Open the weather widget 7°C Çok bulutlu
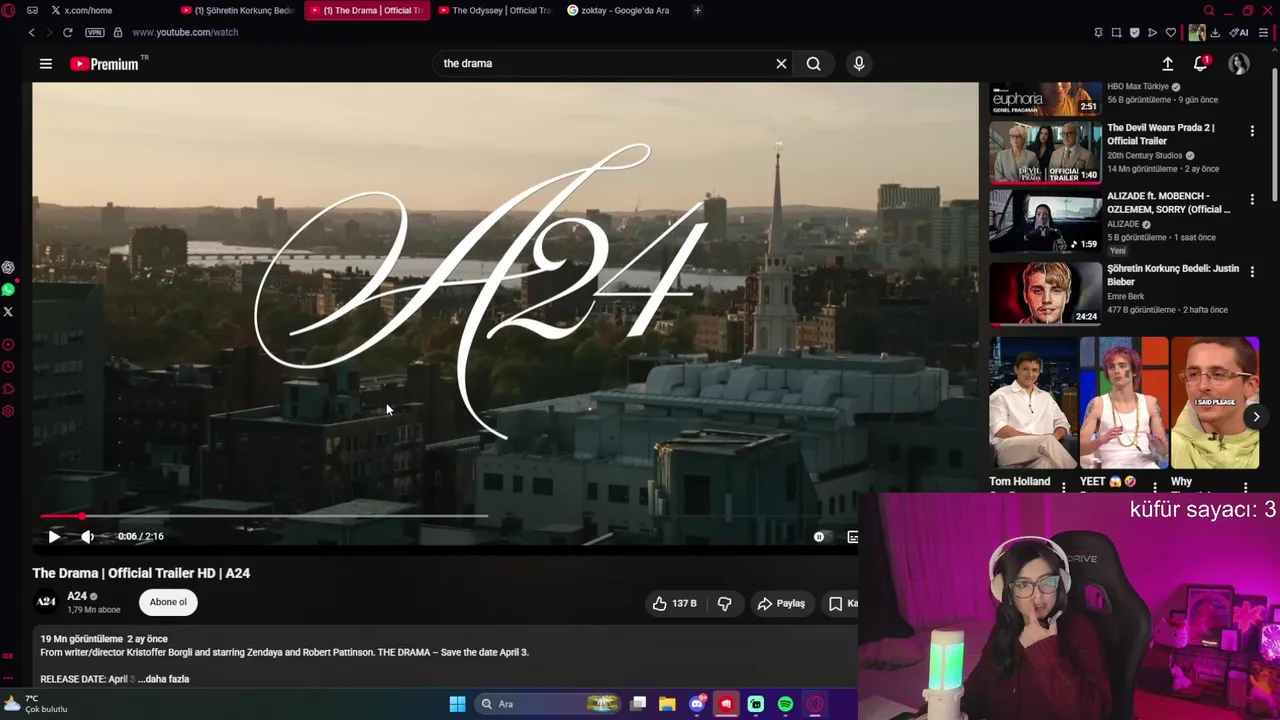This screenshot has height=720, width=1280. point(36,704)
